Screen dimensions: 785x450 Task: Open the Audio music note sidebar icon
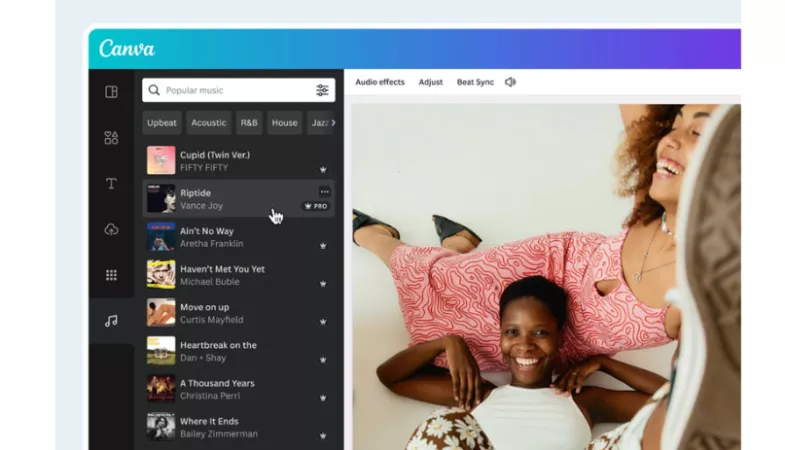click(x=111, y=320)
